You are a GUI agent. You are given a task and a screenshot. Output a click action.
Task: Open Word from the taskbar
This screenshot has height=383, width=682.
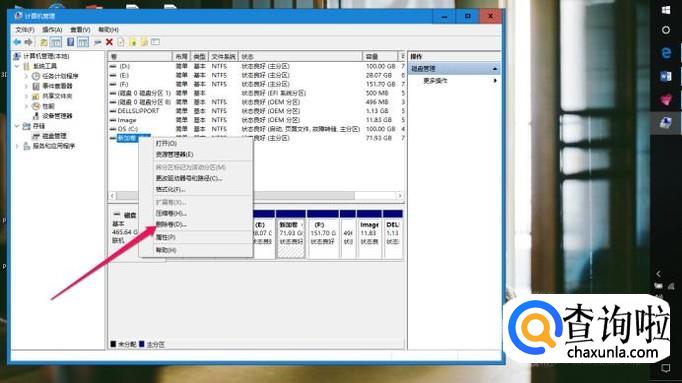coord(665,77)
